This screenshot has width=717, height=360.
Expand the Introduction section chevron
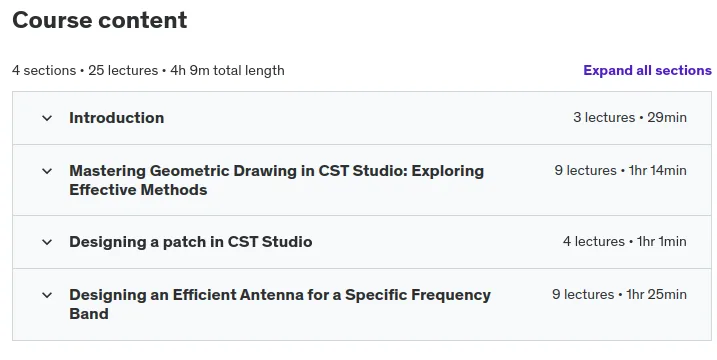pos(47,118)
